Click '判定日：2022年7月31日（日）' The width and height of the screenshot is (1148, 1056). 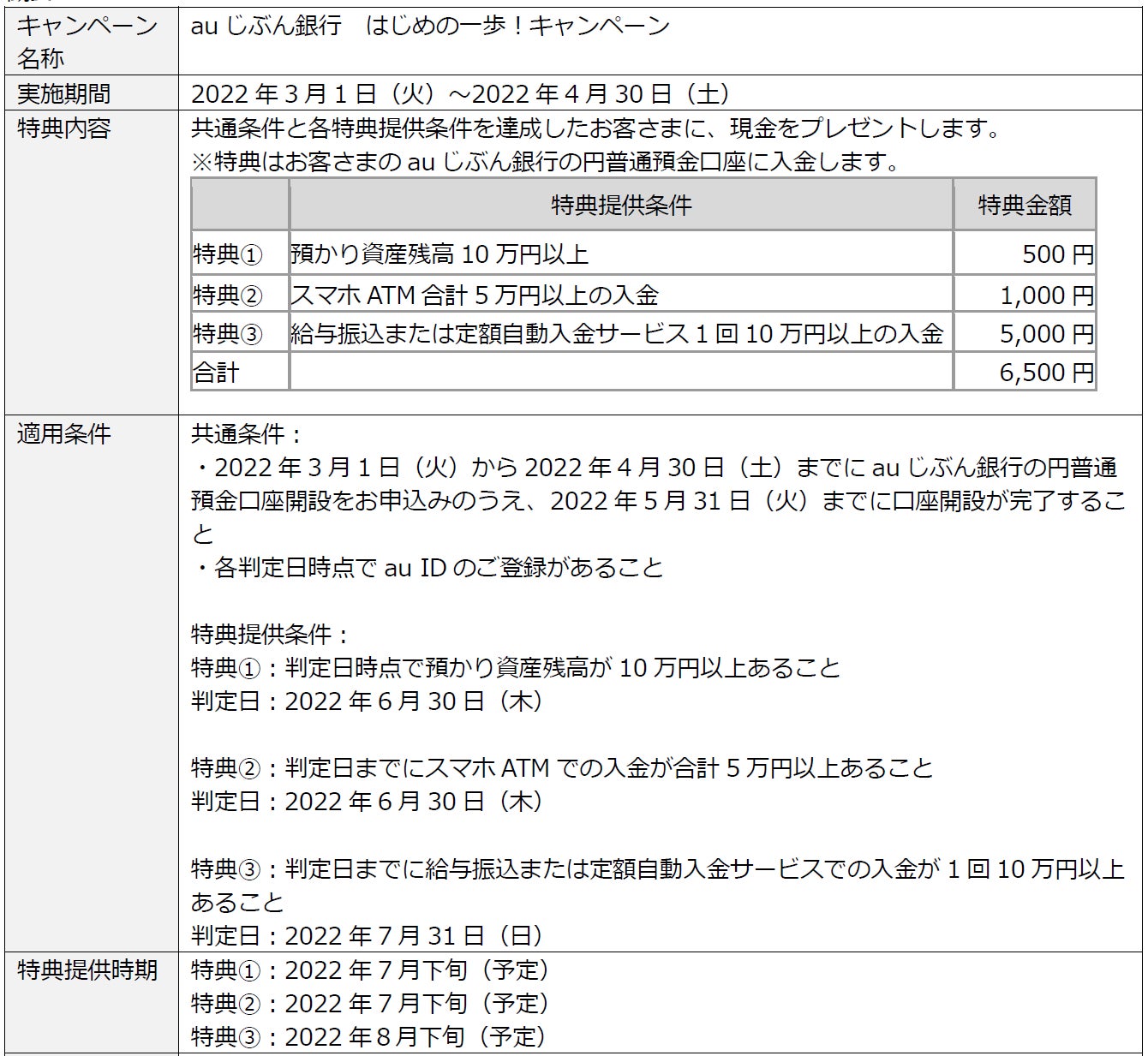click(x=368, y=935)
